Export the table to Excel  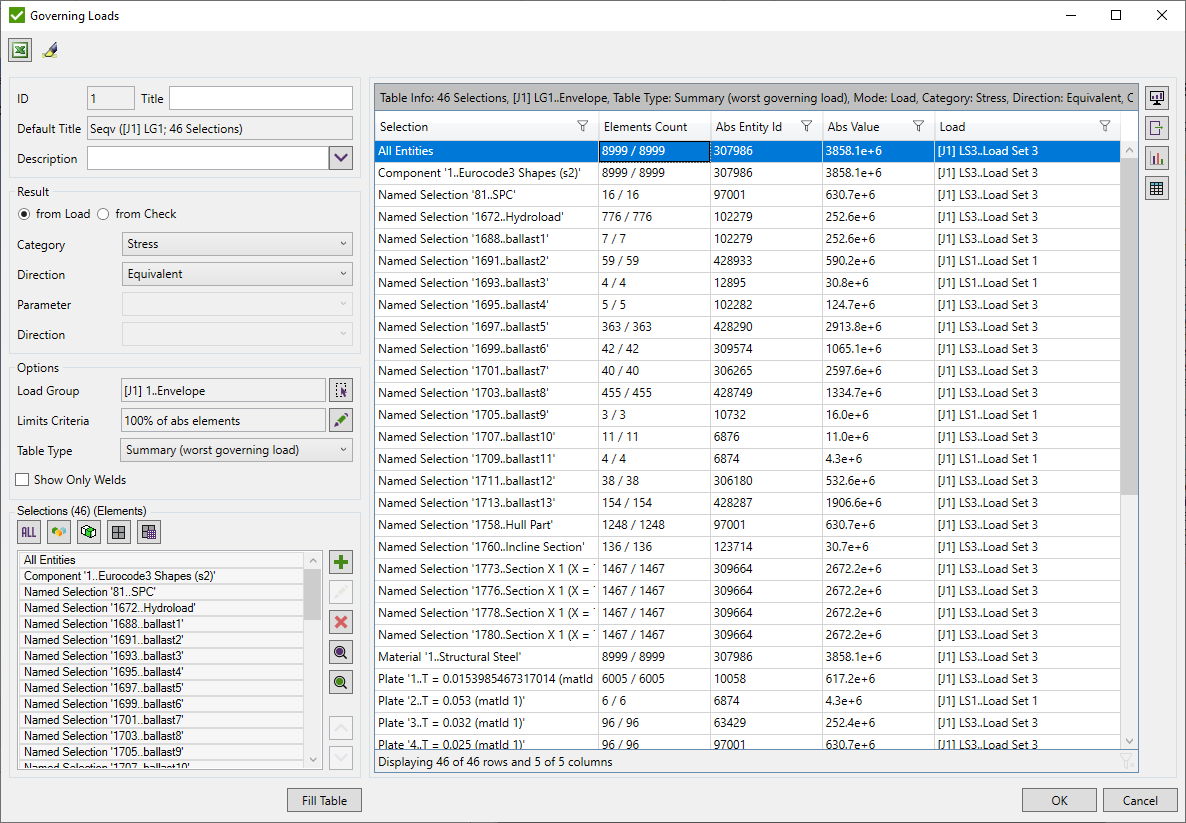[20, 49]
